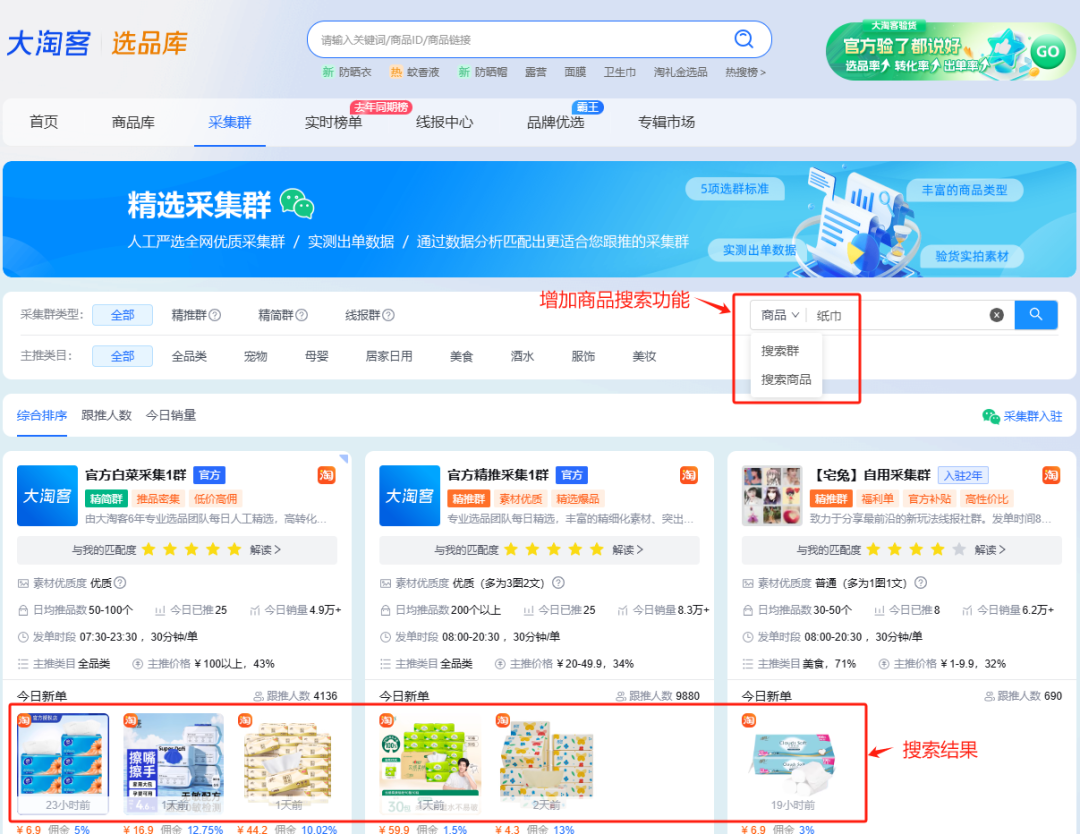Click help icon after 素材优质度 优质 on 白菜群
The image size is (1080, 834).
[x=120, y=583]
